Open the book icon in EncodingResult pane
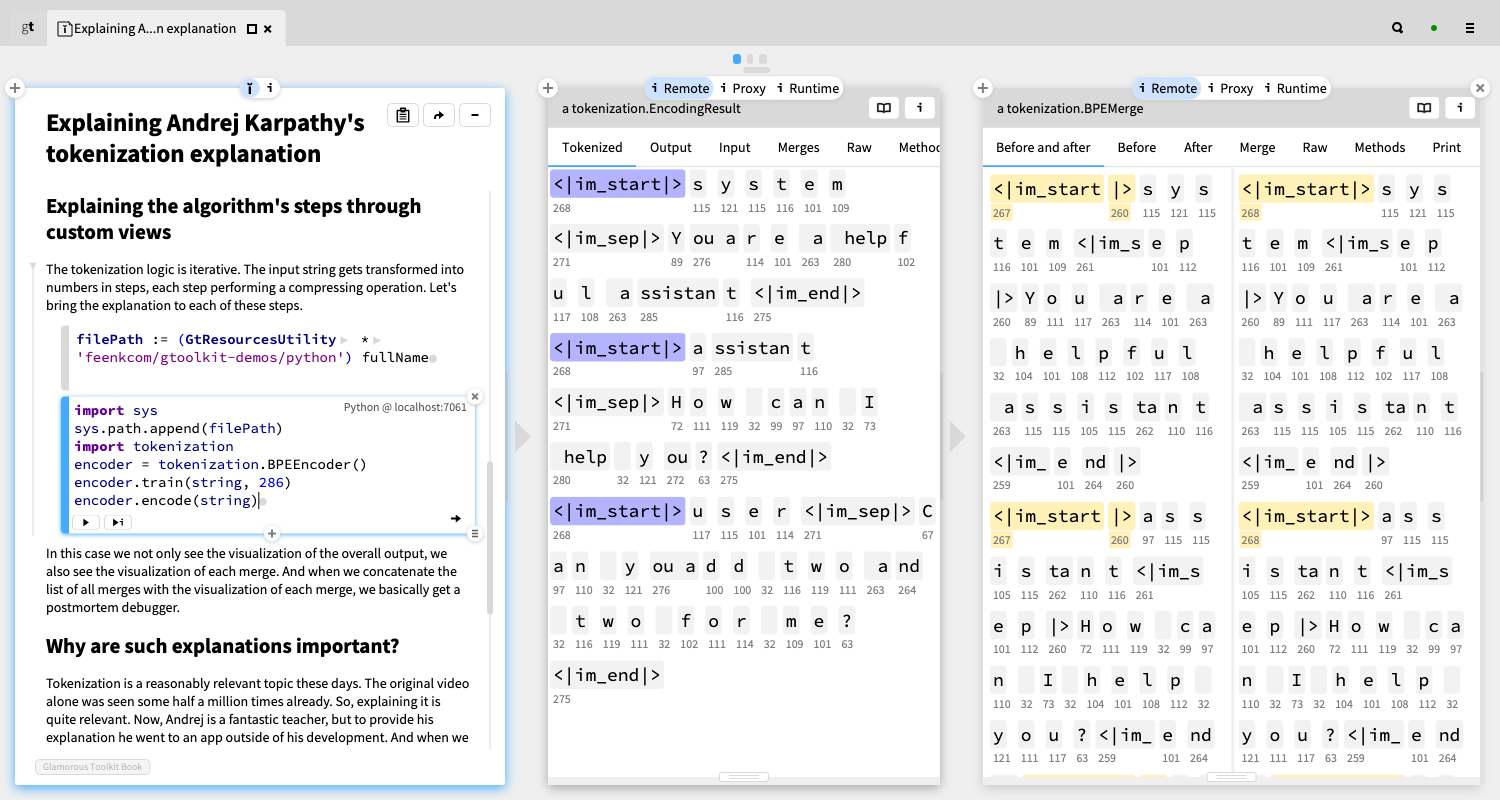The width and height of the screenshot is (1500, 800). click(x=883, y=108)
